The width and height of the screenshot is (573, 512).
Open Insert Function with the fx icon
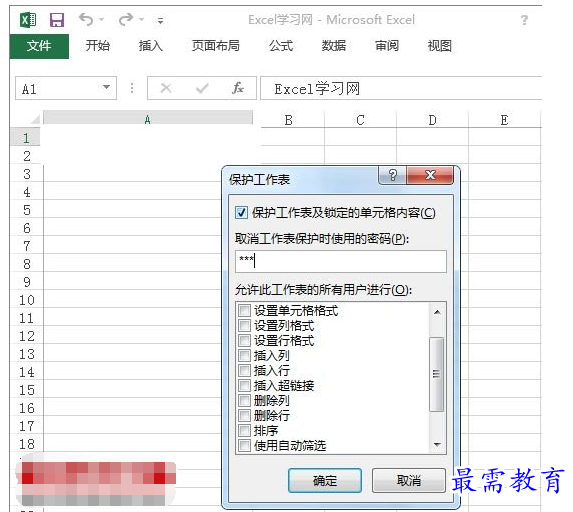[x=238, y=88]
